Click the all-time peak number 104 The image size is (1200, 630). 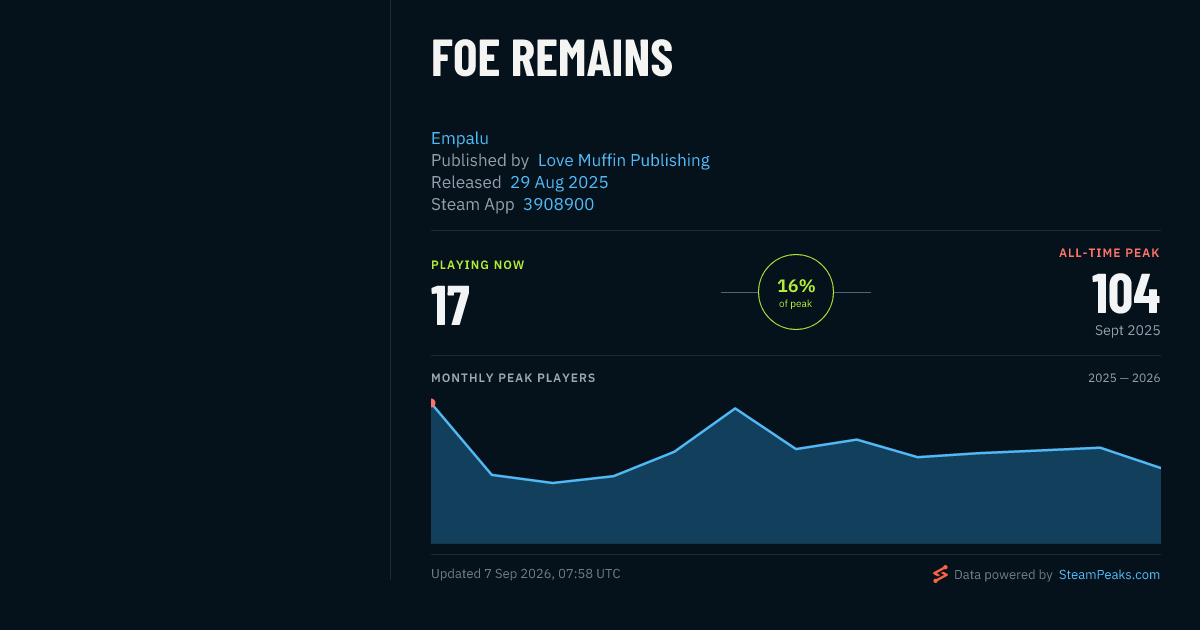[x=1125, y=294]
